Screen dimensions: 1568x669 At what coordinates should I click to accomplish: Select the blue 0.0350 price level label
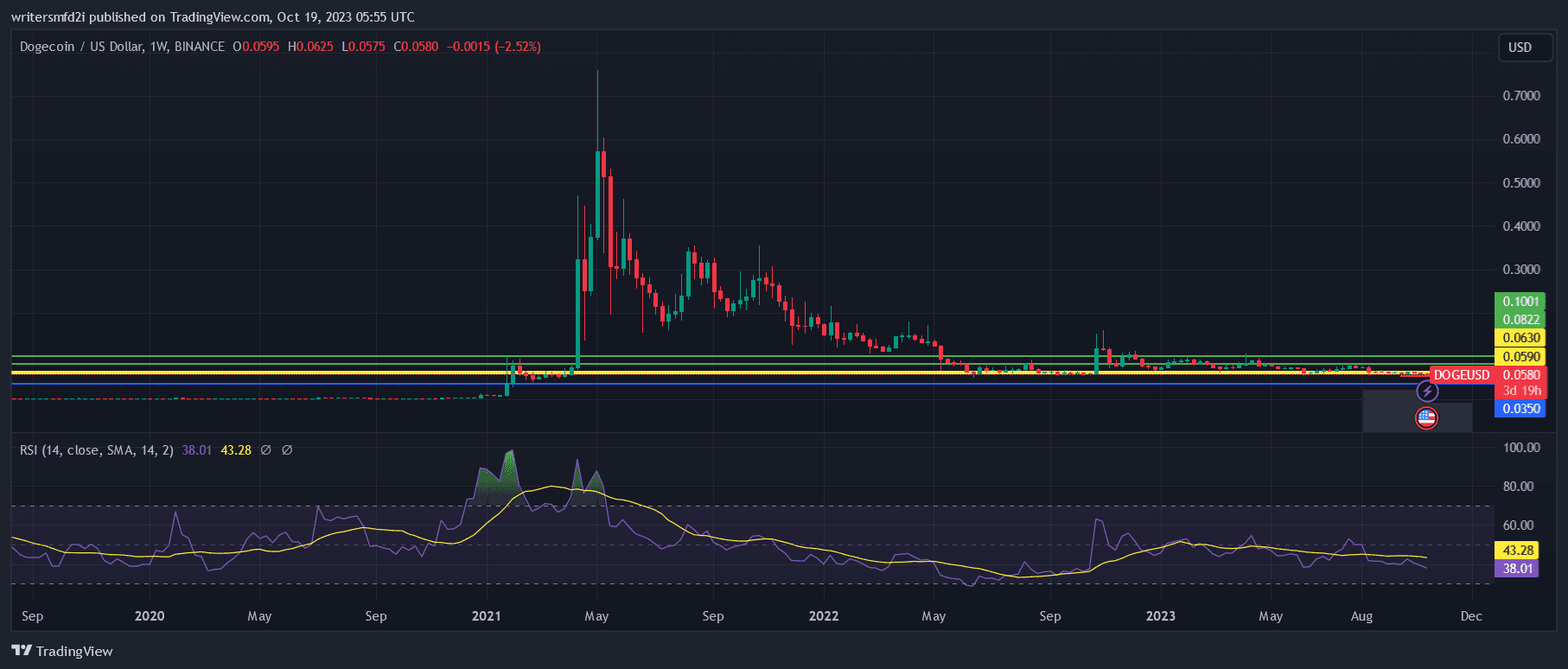1520,409
